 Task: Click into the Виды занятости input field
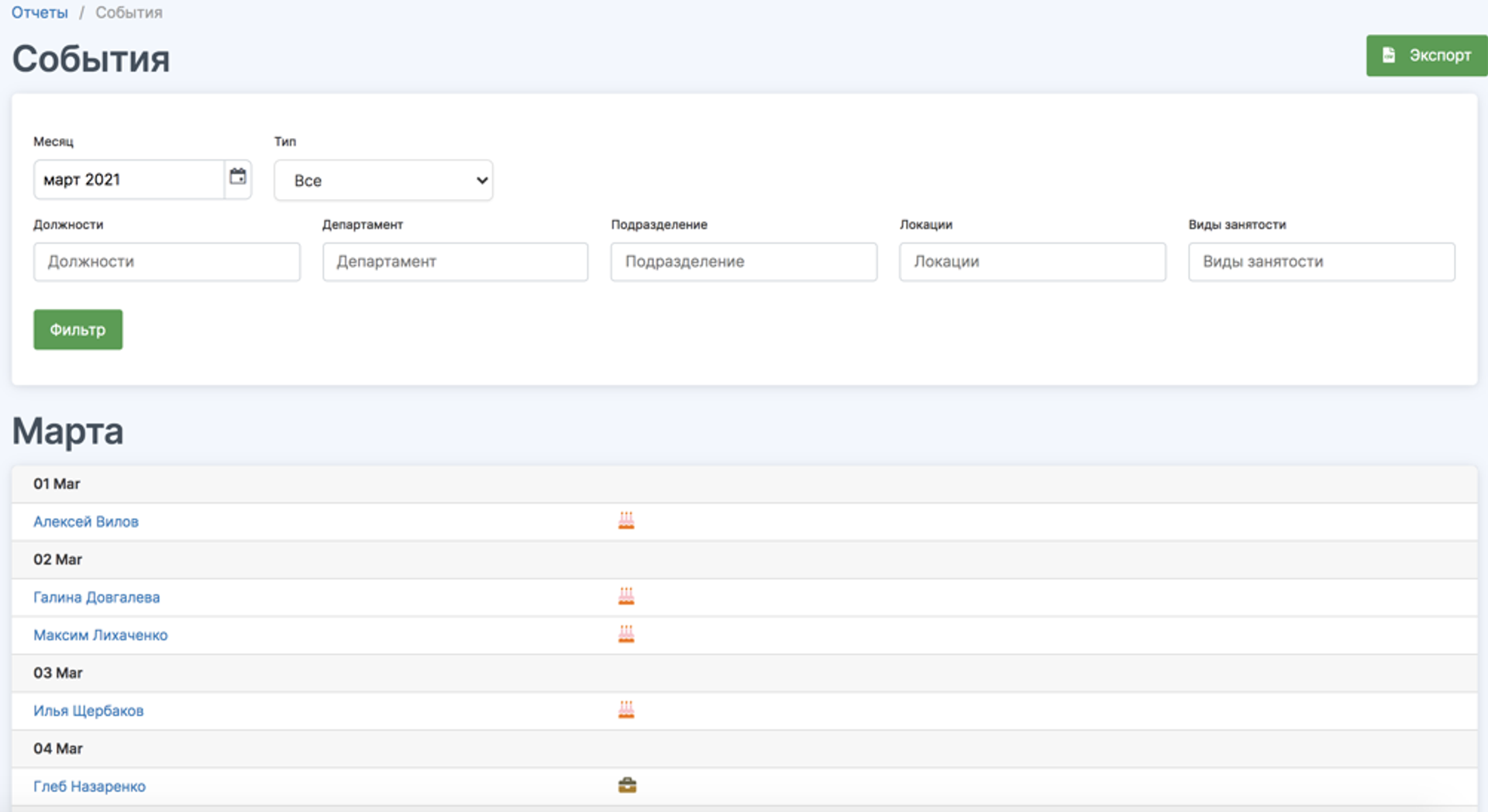tap(1322, 262)
